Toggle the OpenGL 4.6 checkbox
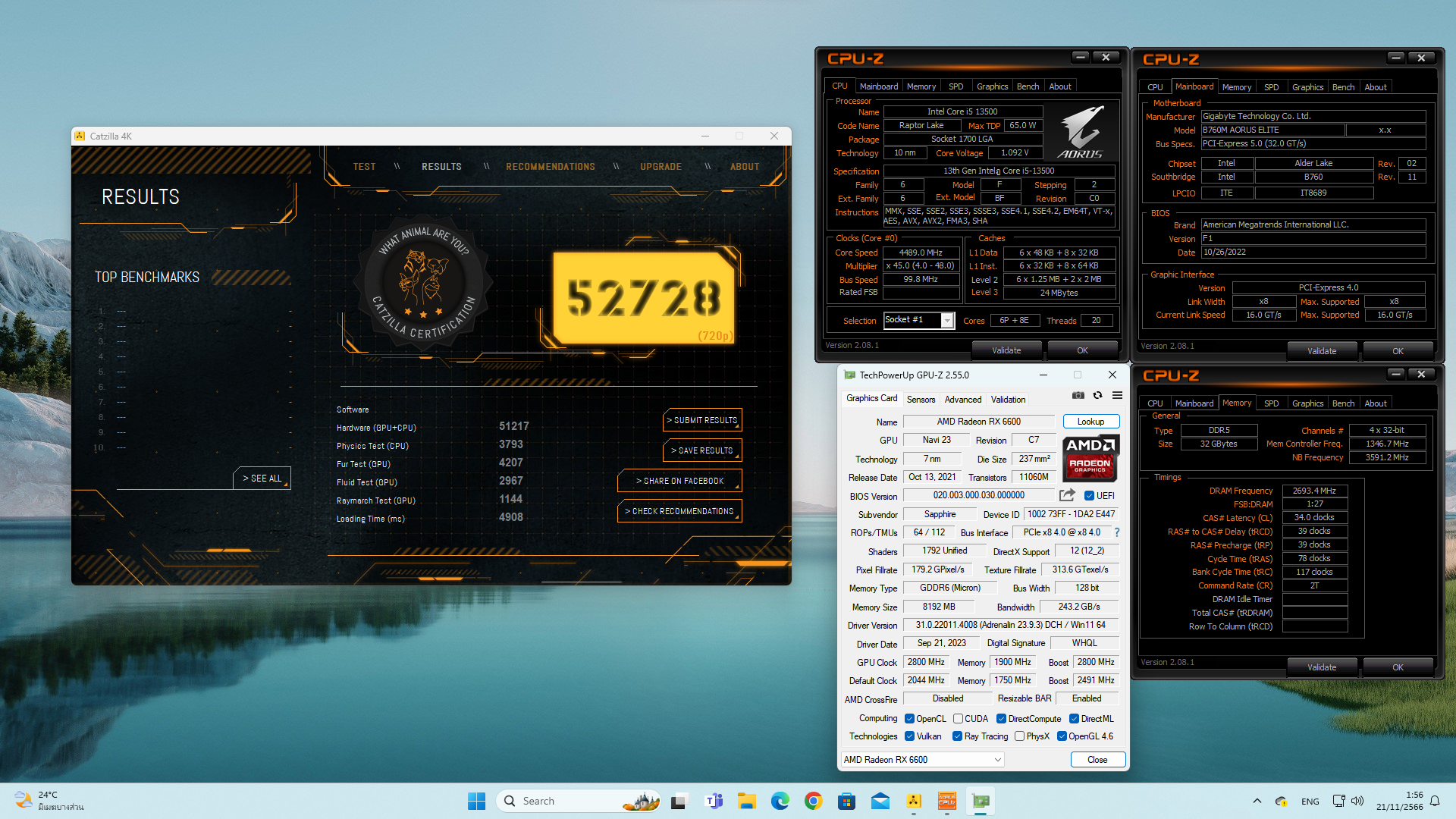 click(1062, 736)
